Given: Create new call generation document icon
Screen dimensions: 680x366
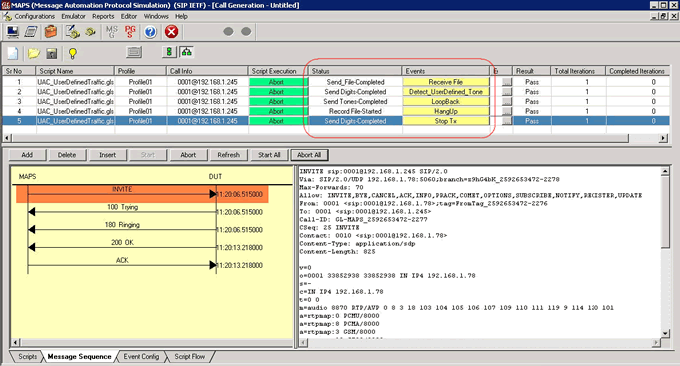Looking at the screenshot, I should click(x=13, y=53).
